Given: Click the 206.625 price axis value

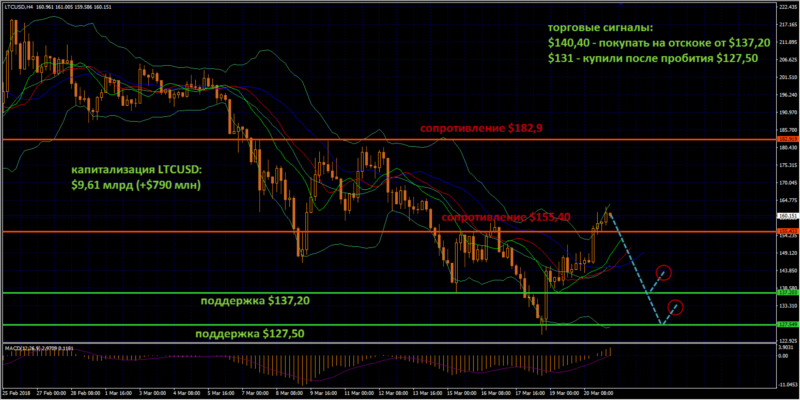Looking at the screenshot, I should click(786, 60).
